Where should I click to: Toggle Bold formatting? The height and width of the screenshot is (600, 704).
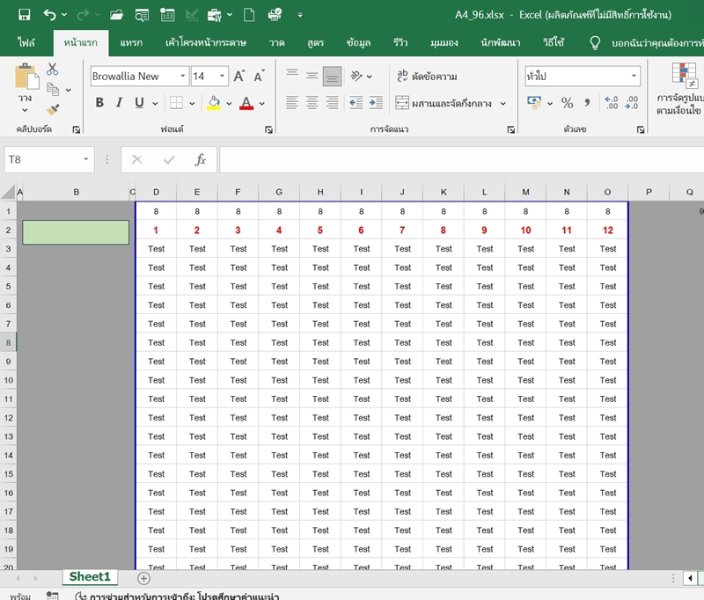pos(100,103)
